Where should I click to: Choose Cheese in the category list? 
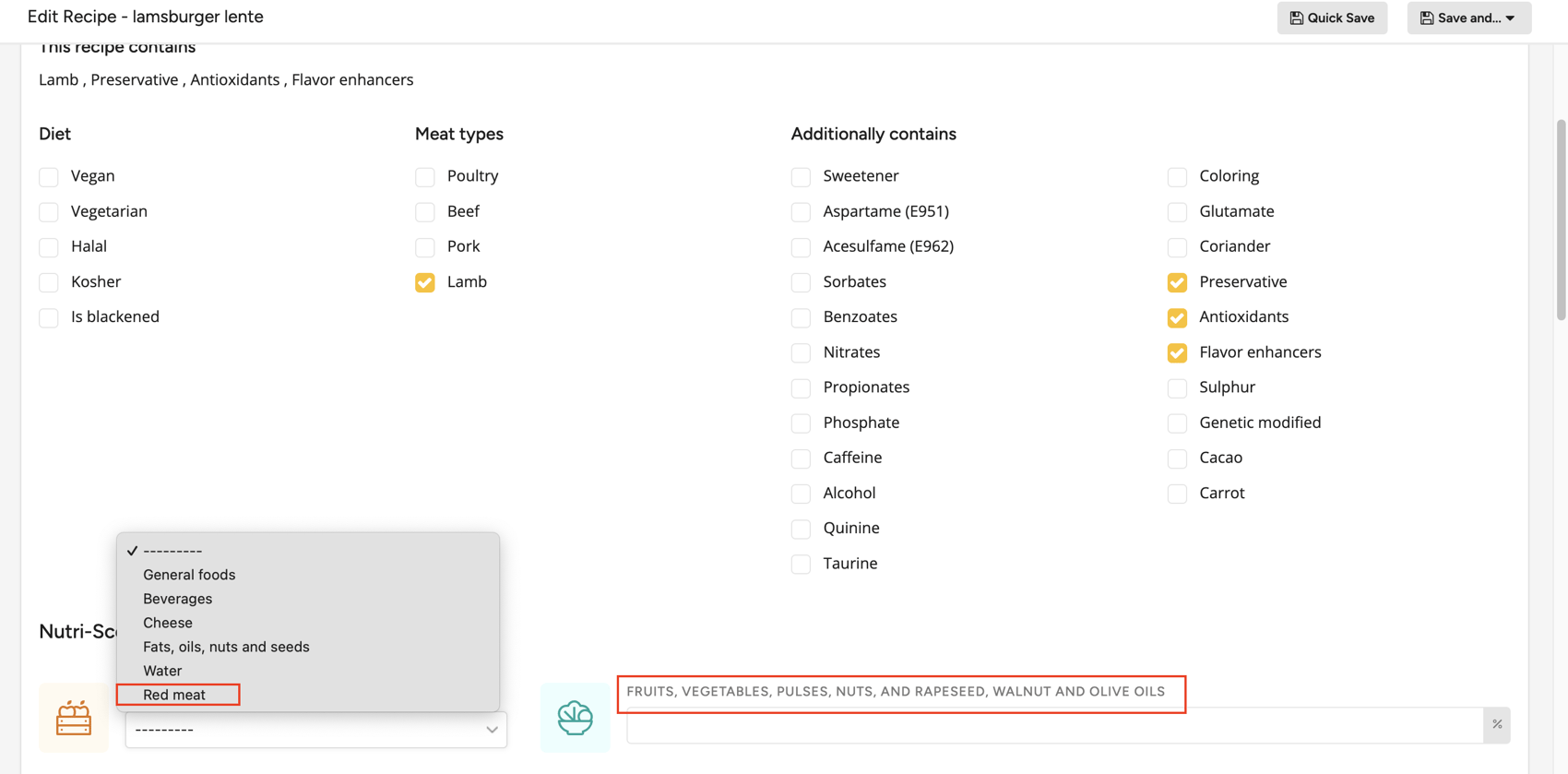(x=308, y=622)
